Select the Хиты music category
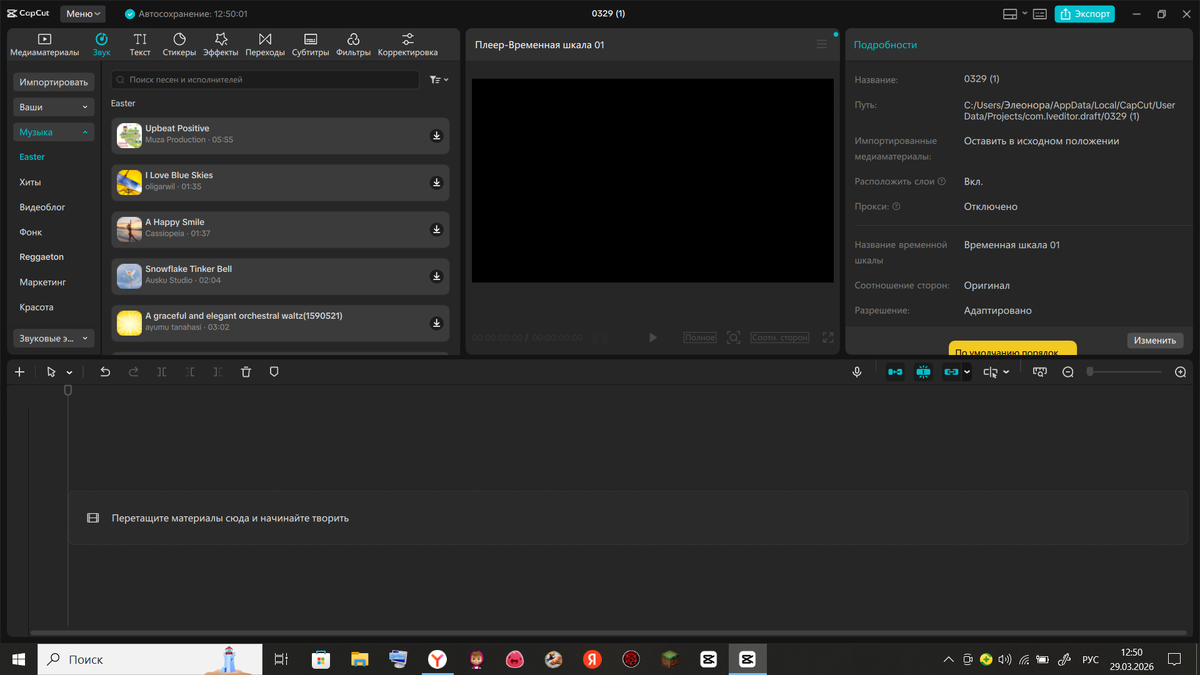Viewport: 1200px width, 675px height. [30, 182]
